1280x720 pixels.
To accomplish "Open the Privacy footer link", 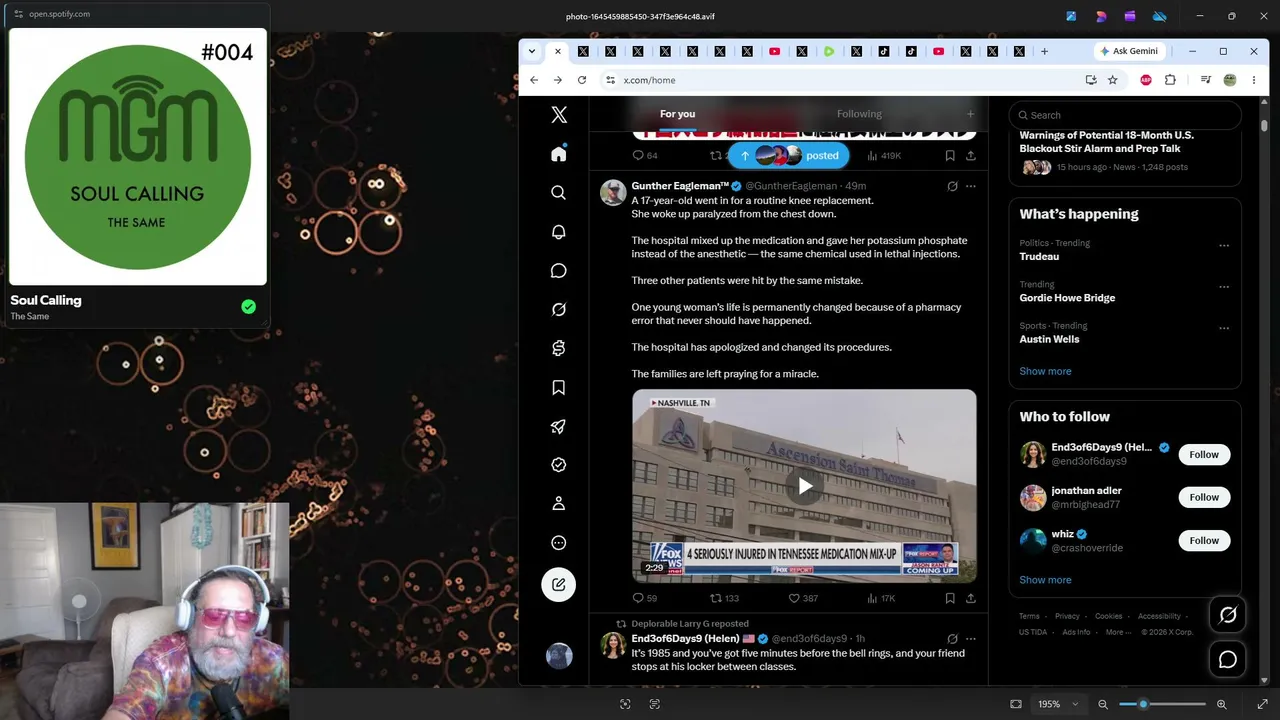I will click(1067, 616).
